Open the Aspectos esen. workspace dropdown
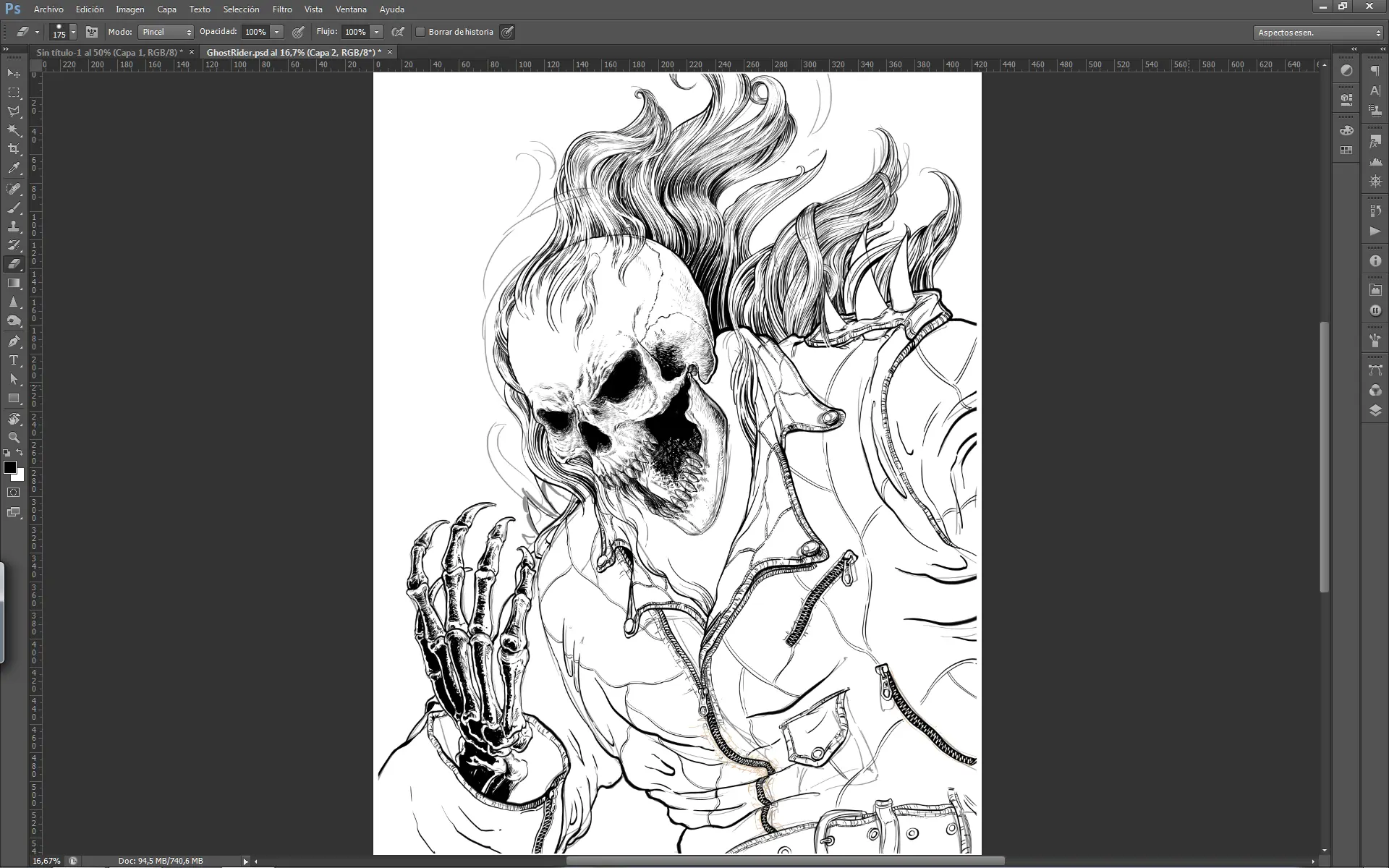 pos(1318,33)
